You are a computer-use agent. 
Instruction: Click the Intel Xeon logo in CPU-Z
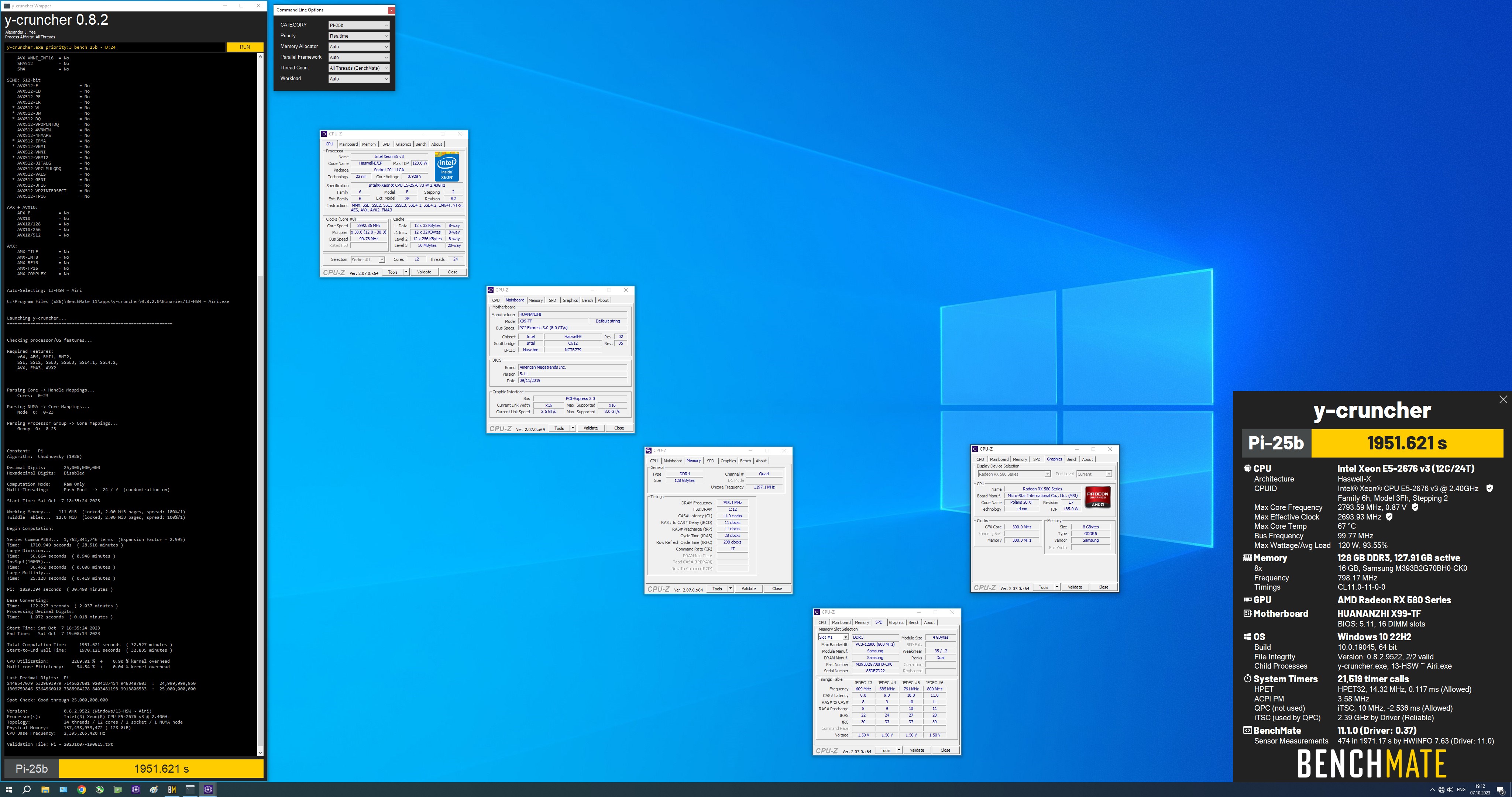(447, 166)
